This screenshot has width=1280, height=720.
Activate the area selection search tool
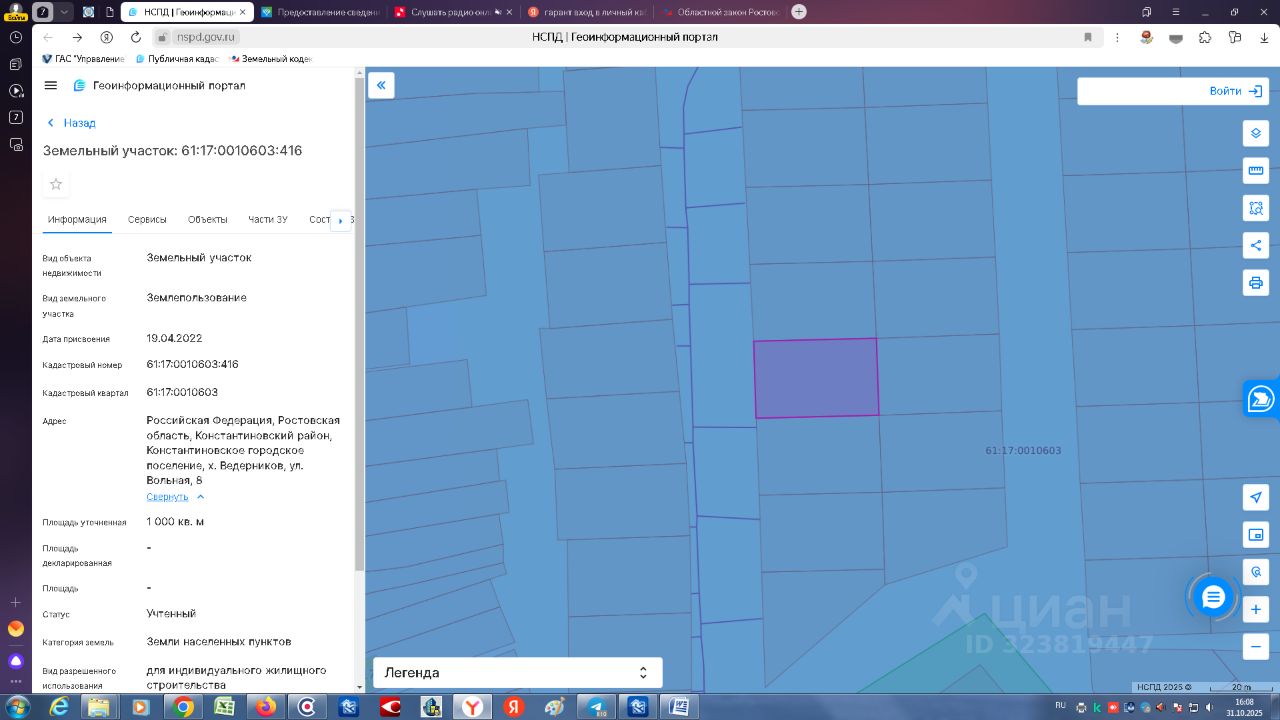click(x=1256, y=208)
